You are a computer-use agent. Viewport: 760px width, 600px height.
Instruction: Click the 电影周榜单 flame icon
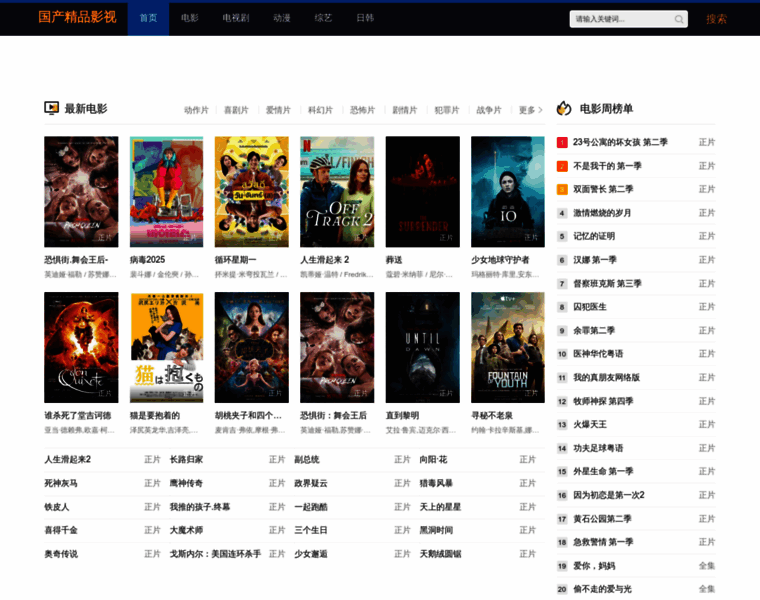pos(564,108)
